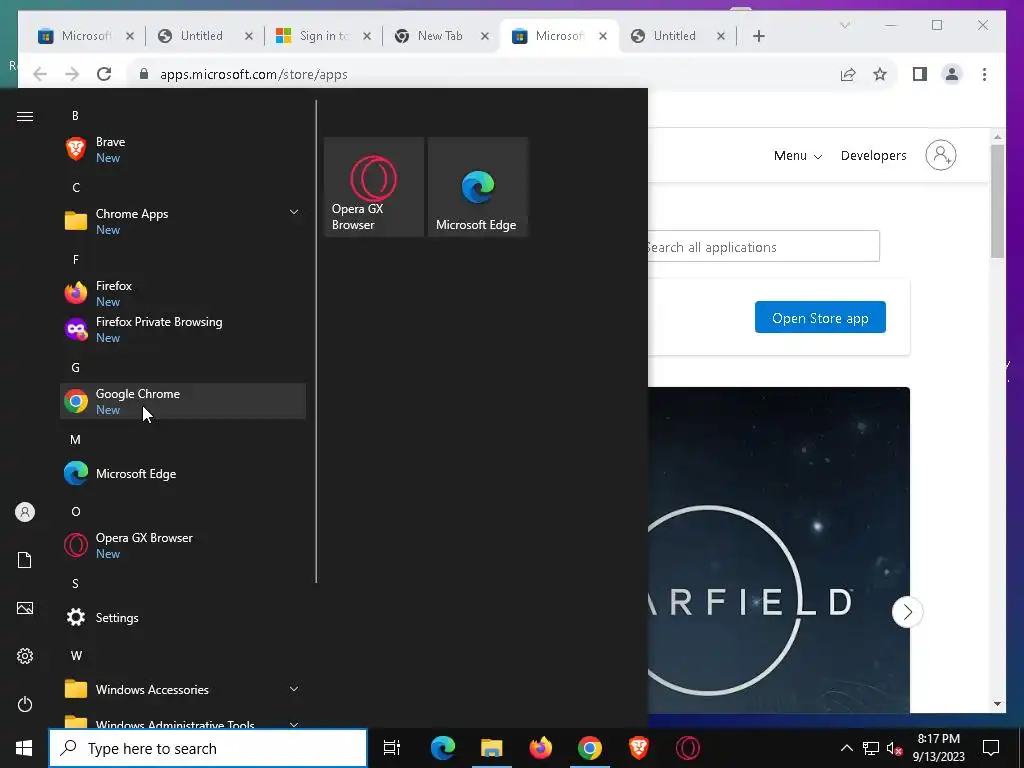Click the muted volume tray icon

pyautogui.click(x=894, y=748)
